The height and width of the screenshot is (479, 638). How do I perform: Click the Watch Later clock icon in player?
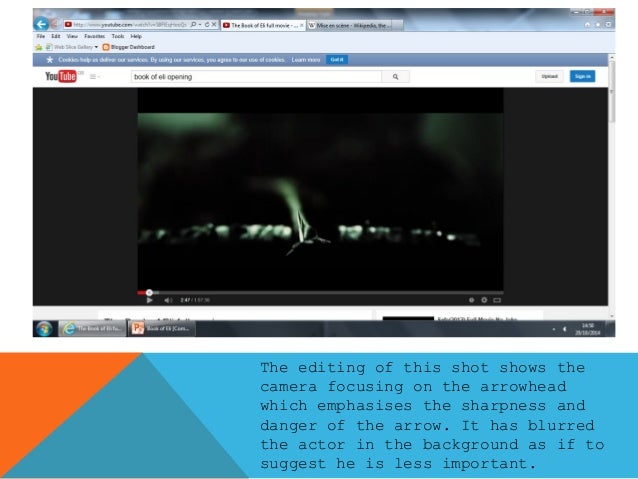point(472,300)
